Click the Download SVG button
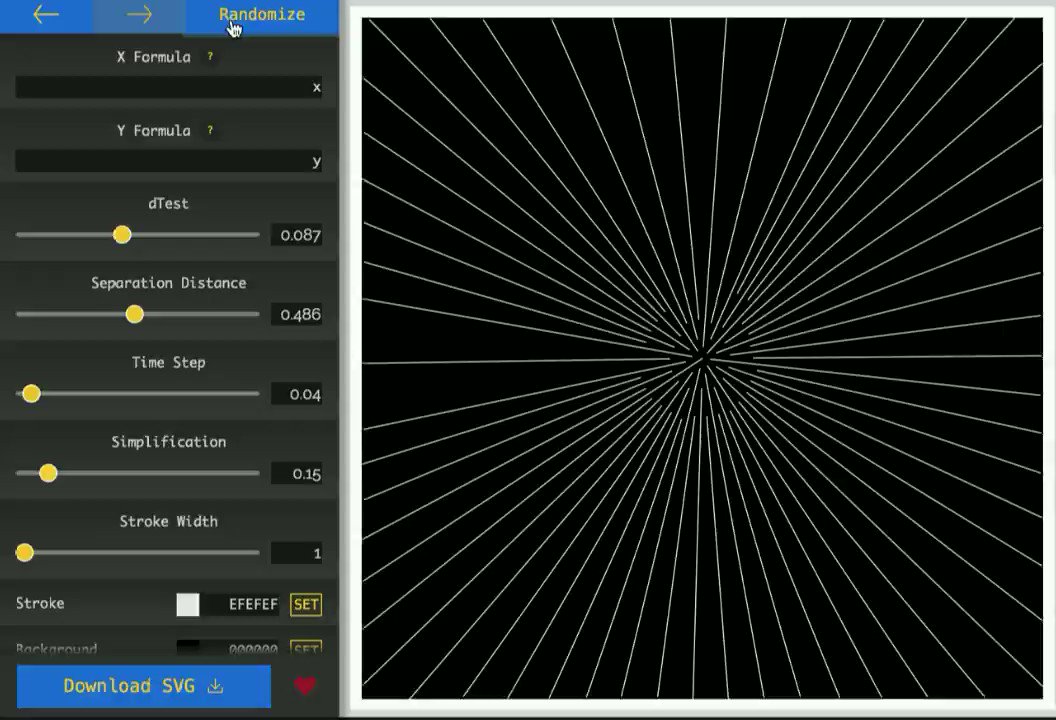The image size is (1056, 720). (144, 686)
